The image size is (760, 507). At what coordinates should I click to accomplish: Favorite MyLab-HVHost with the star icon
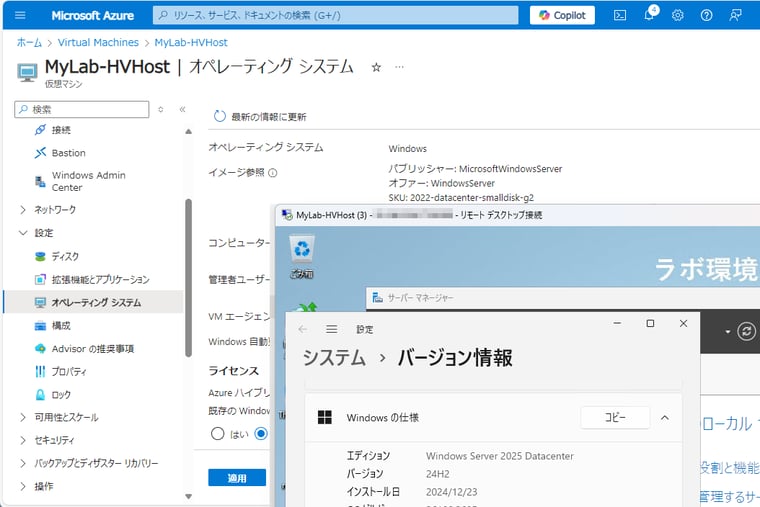click(376, 67)
